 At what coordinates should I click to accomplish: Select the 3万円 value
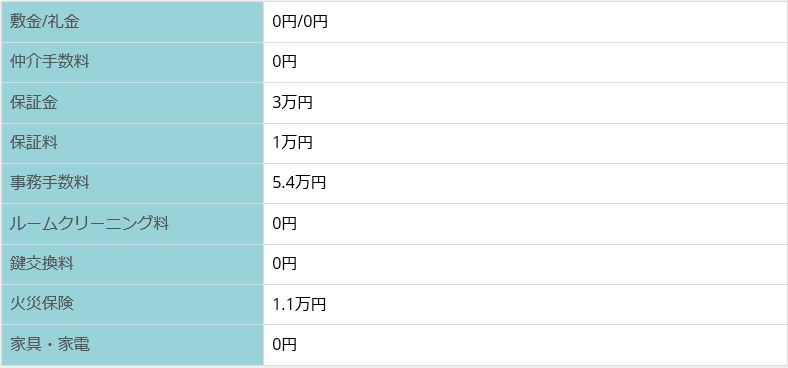point(292,103)
